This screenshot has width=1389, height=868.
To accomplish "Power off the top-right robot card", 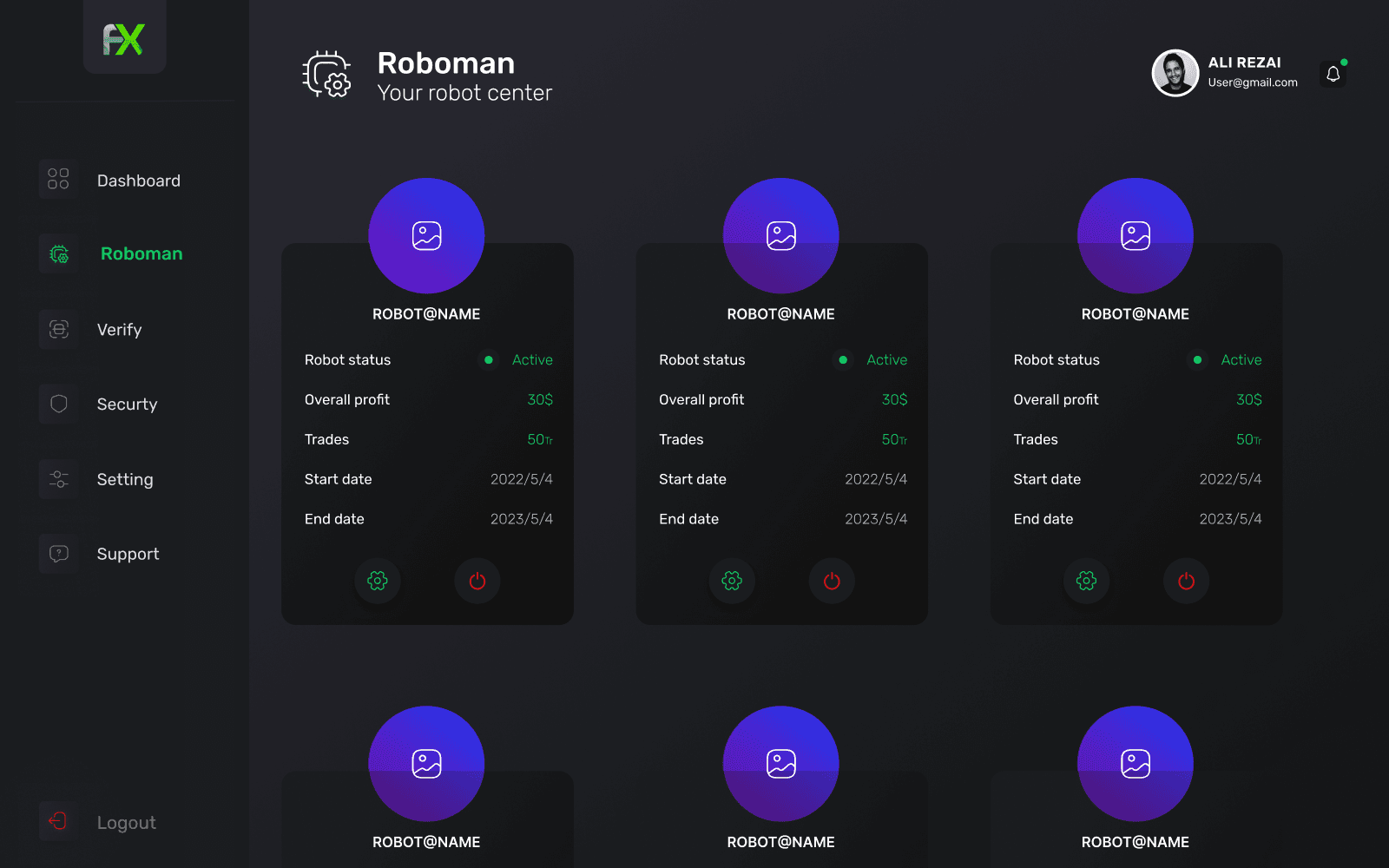I will pyautogui.click(x=1187, y=581).
